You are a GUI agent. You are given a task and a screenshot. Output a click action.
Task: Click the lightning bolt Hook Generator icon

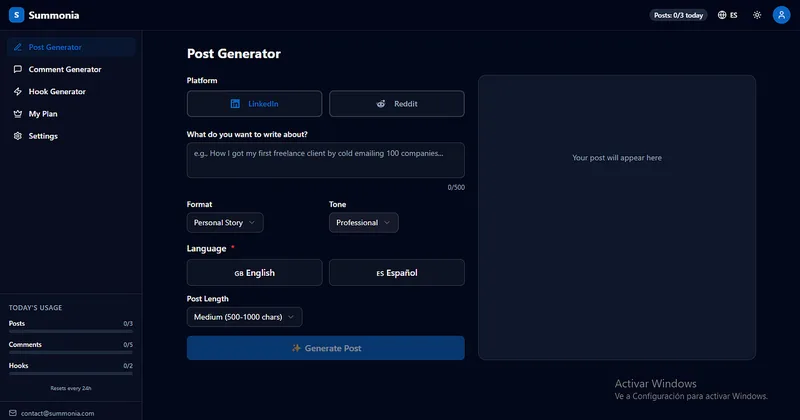coord(18,91)
